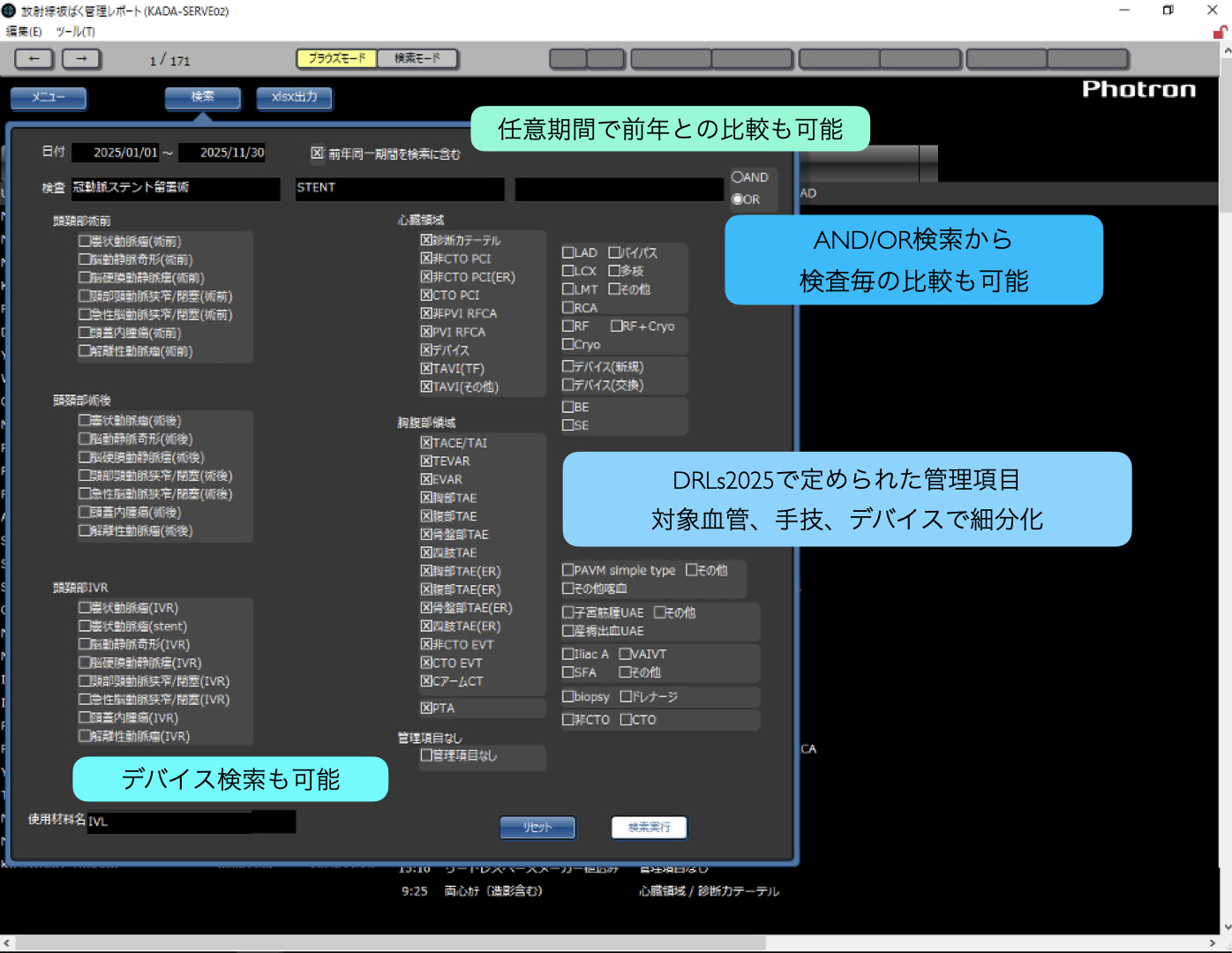This screenshot has width=1232, height=953.
Task: Uncheck PVI RFCA checkbox
Action: pyautogui.click(x=426, y=332)
